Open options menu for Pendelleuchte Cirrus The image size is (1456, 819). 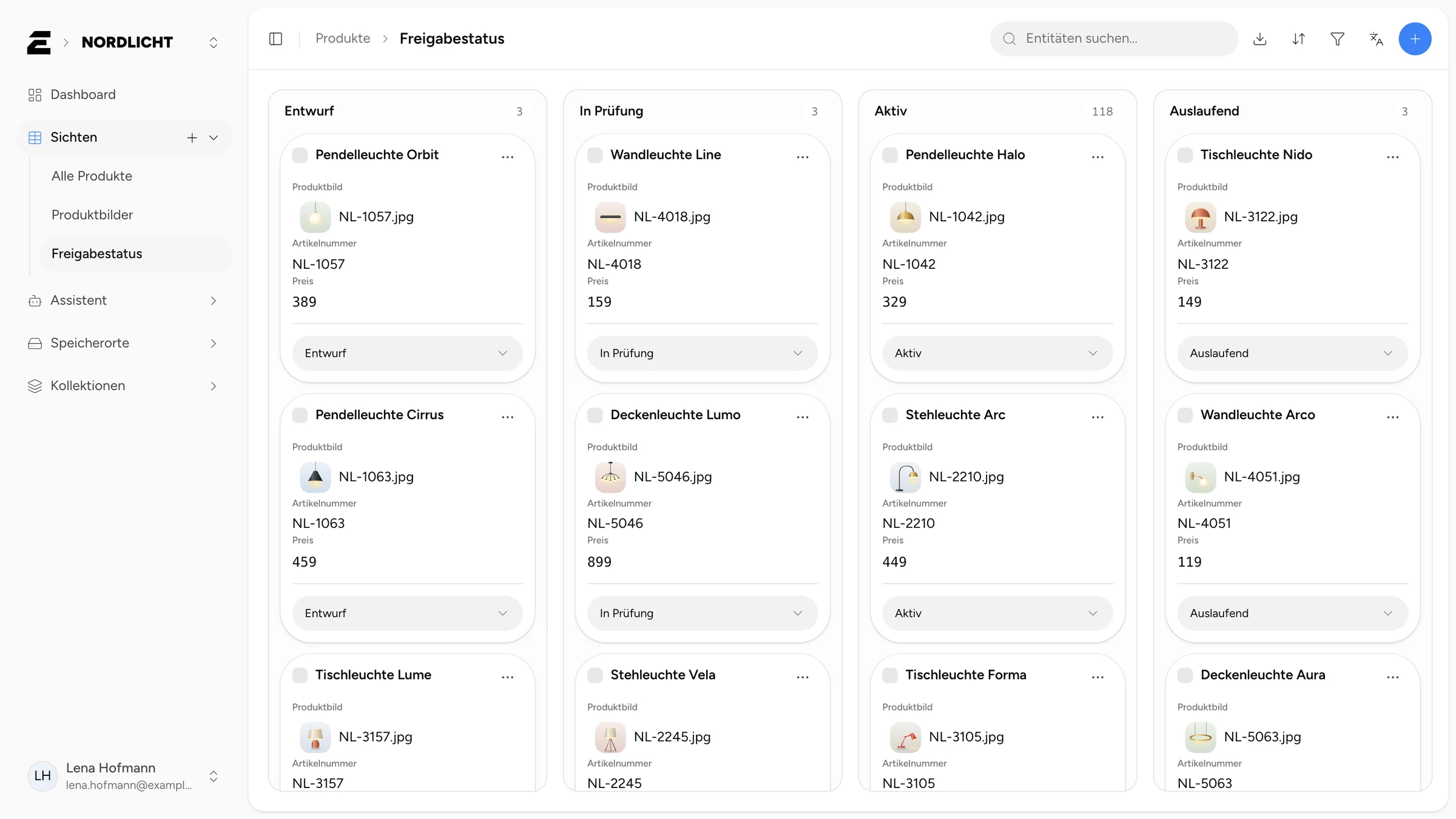pos(508,417)
